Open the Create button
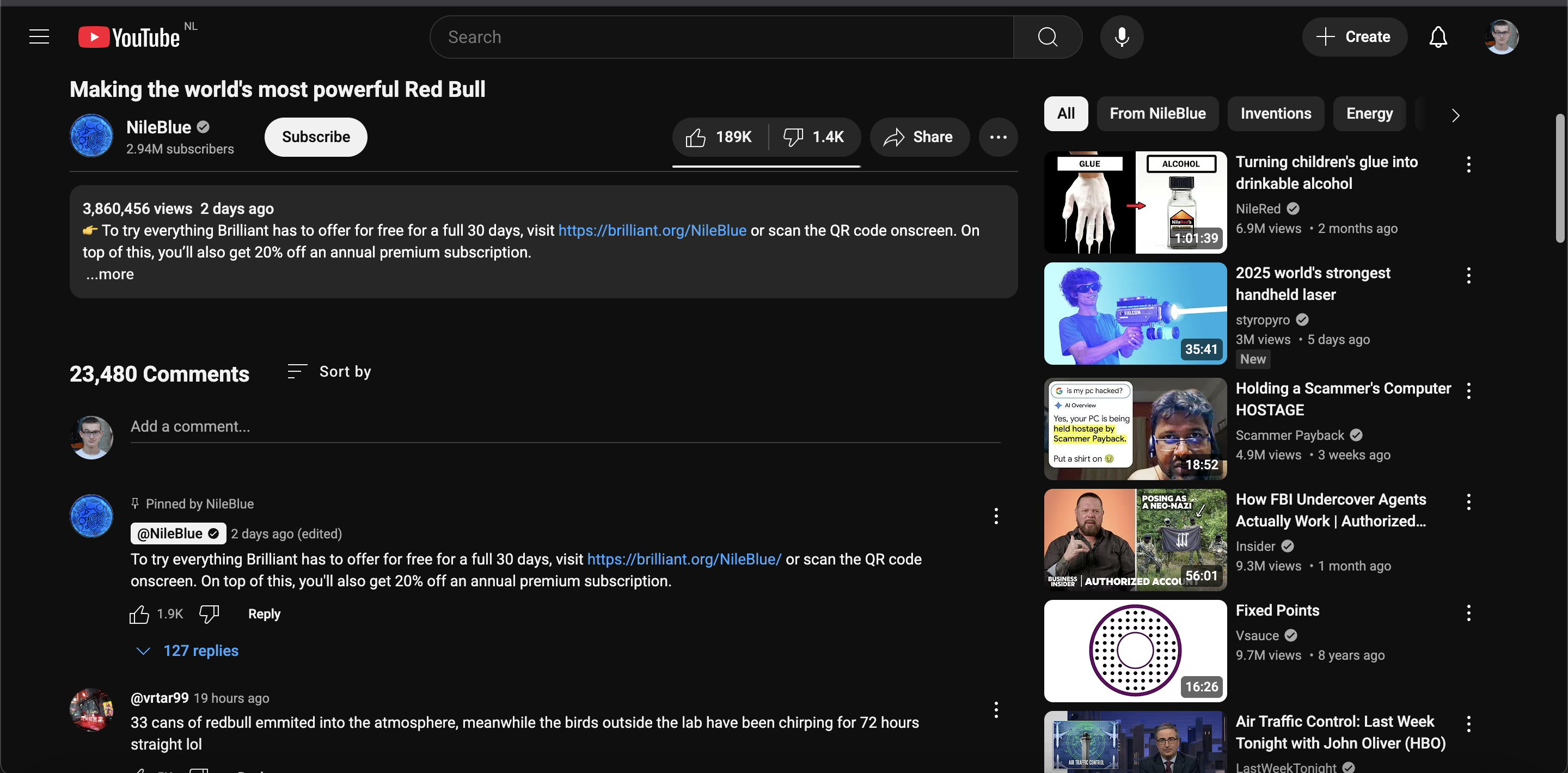1568x773 pixels. [1355, 36]
